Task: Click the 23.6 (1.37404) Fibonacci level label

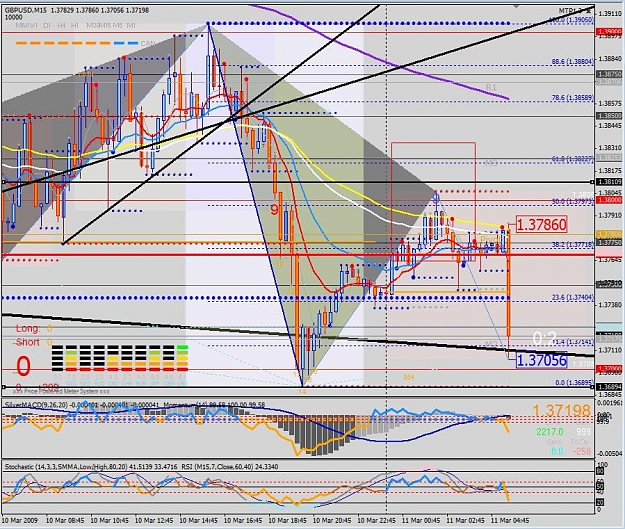Action: click(572, 297)
